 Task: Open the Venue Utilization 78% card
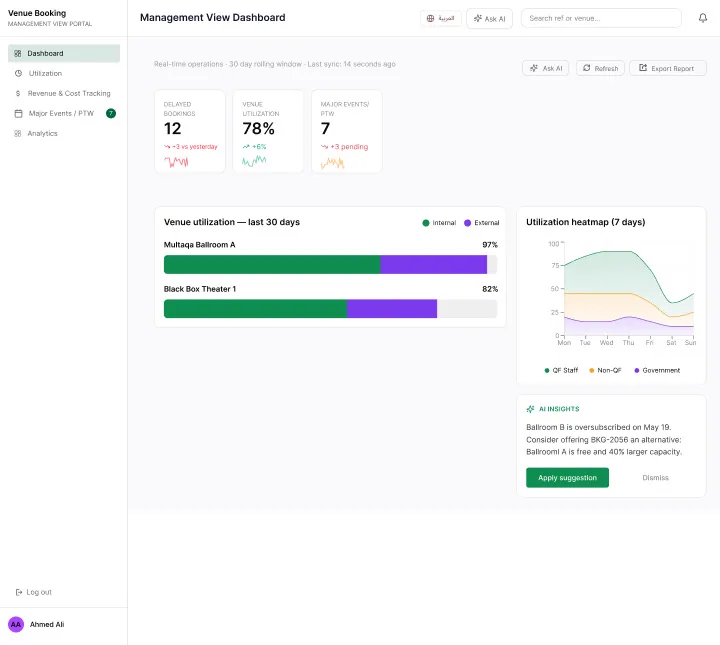click(268, 131)
